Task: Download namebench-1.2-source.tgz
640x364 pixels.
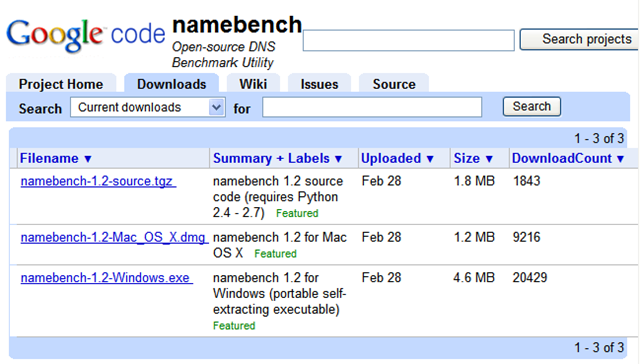Action: coord(98,181)
